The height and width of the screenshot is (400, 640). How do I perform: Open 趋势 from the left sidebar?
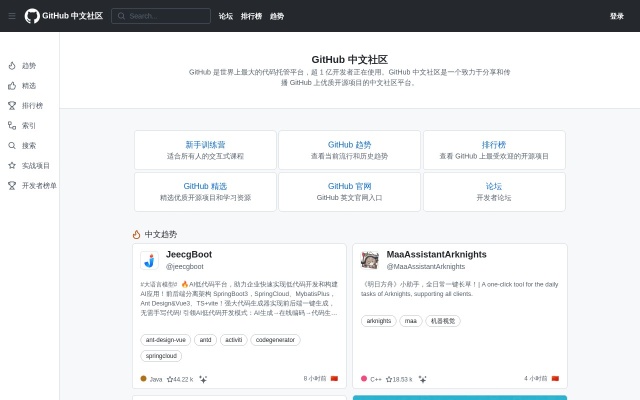tap(29, 66)
